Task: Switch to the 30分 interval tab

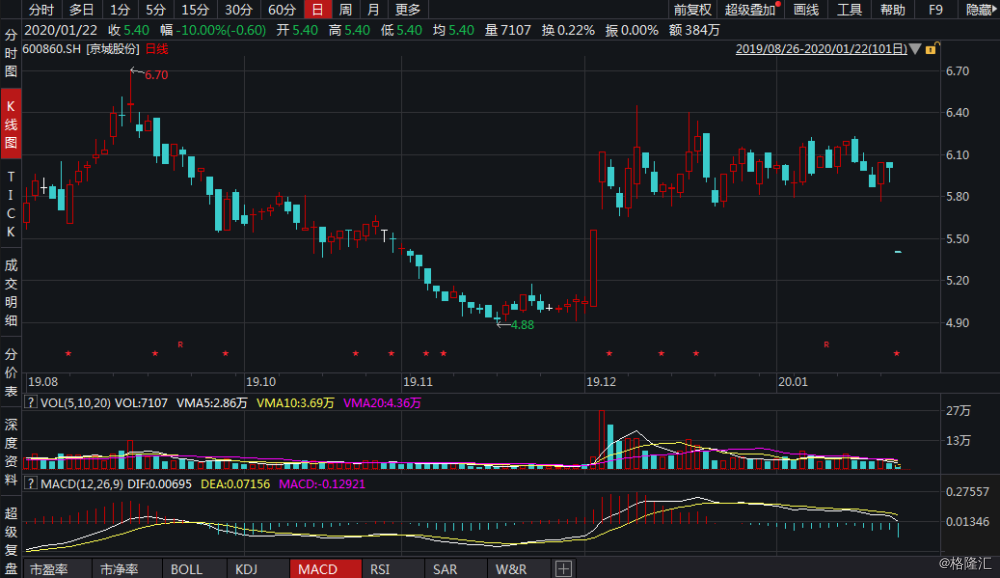Action: click(x=238, y=10)
